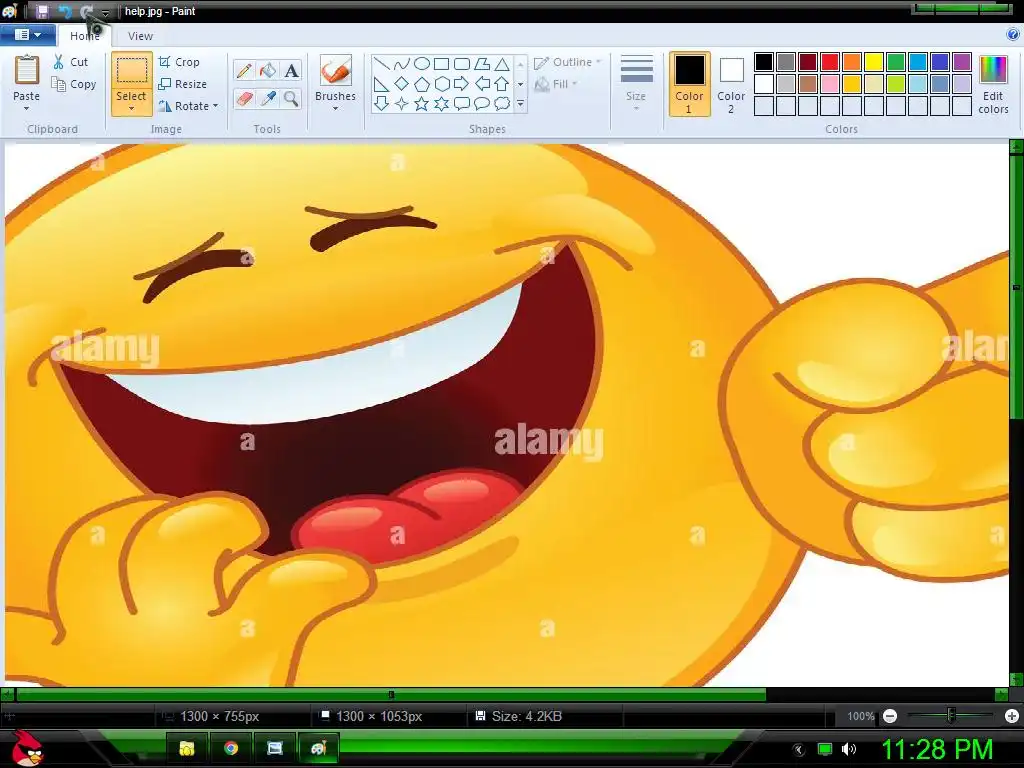Choose the Diamond shape
This screenshot has width=1024, height=768.
(x=402, y=84)
